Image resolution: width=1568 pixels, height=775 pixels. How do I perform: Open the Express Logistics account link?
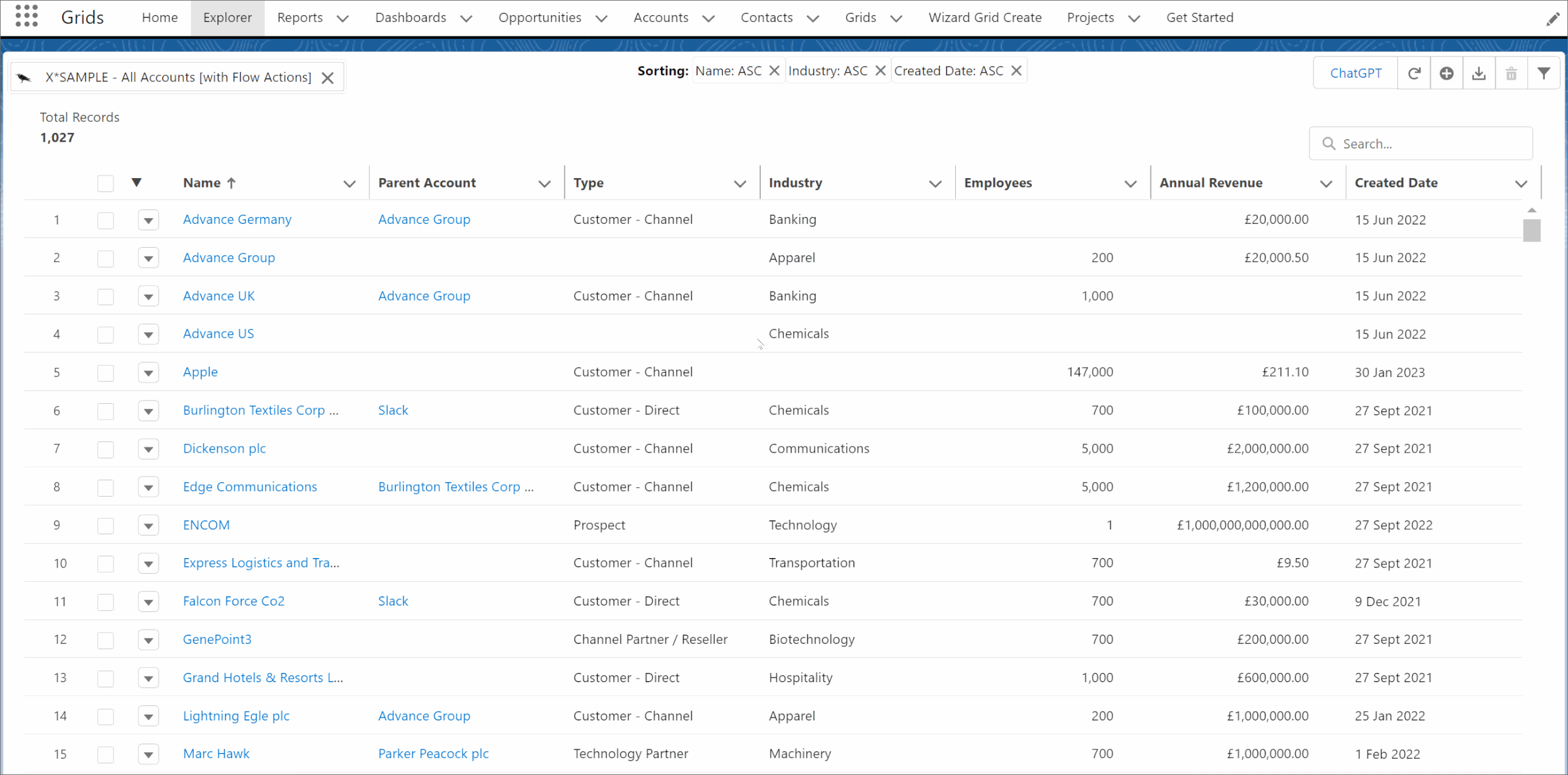point(261,563)
